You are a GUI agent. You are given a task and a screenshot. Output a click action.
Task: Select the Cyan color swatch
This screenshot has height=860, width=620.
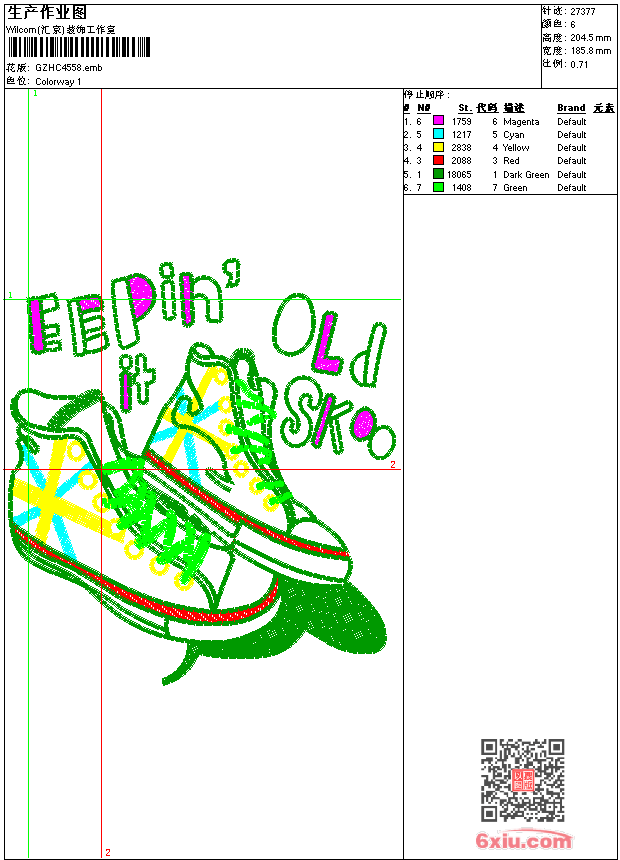coord(438,134)
